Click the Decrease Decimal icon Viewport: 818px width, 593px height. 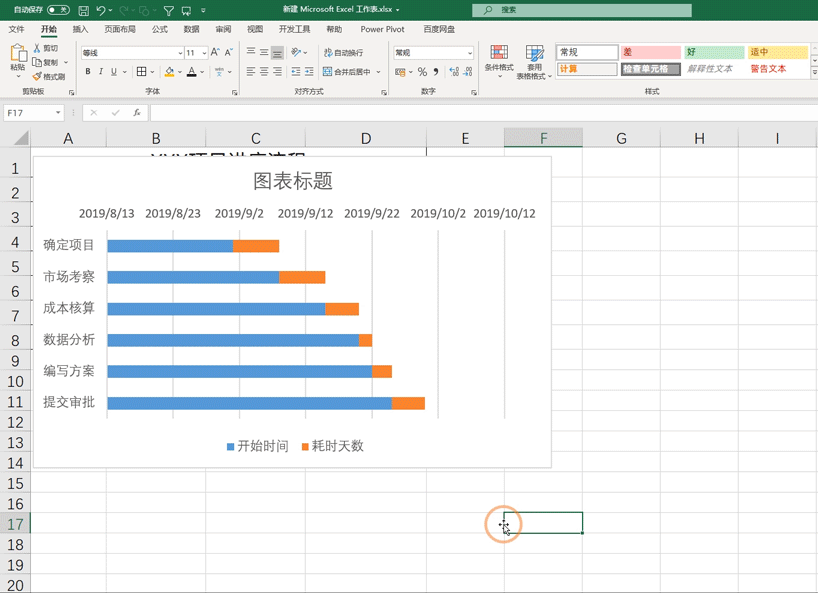click(468, 71)
